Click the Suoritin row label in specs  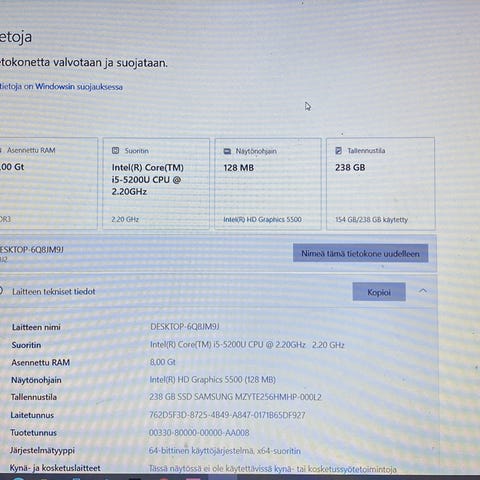[26, 345]
